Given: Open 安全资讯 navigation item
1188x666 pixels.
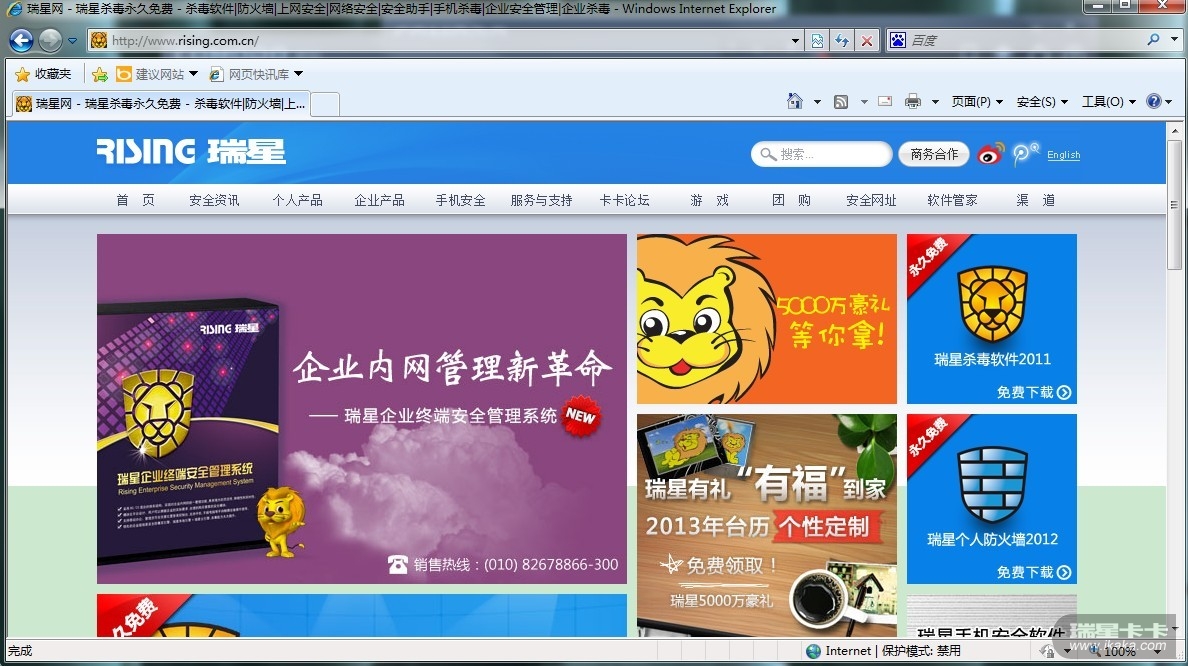Looking at the screenshot, I should coord(214,200).
